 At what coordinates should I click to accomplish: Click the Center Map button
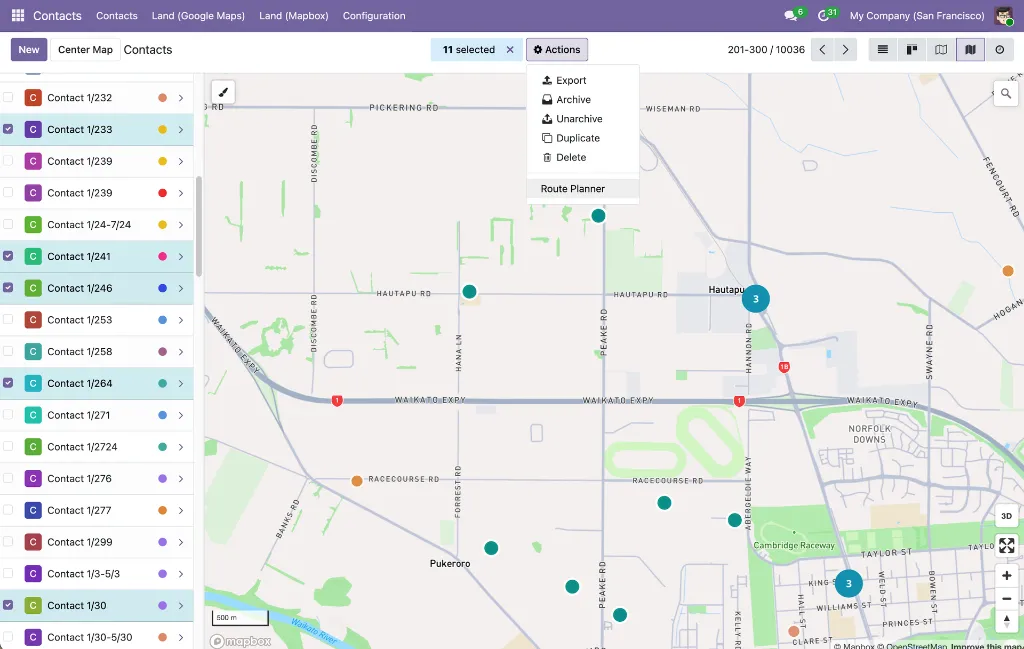[85, 50]
